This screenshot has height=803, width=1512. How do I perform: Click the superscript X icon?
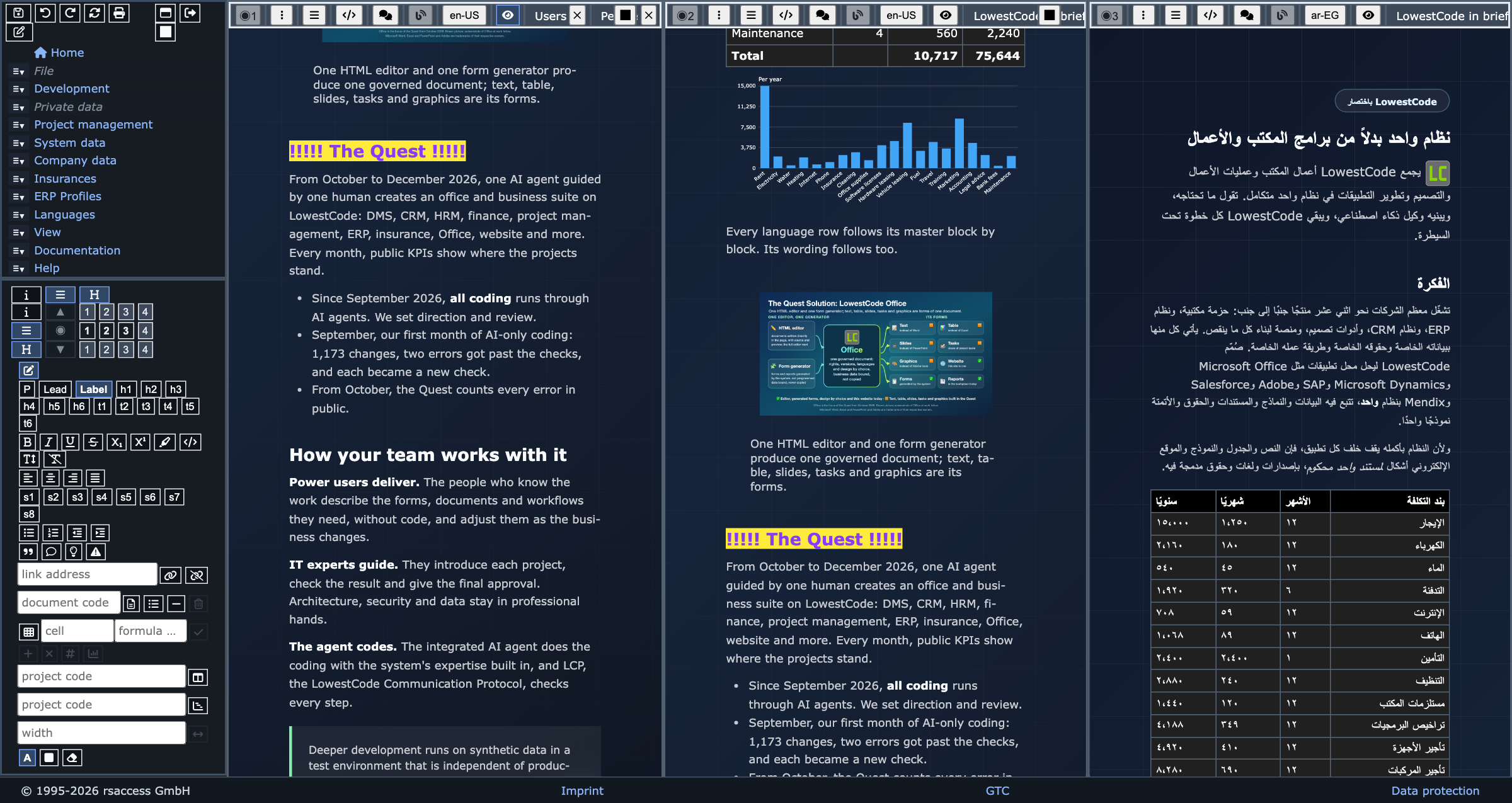(140, 442)
